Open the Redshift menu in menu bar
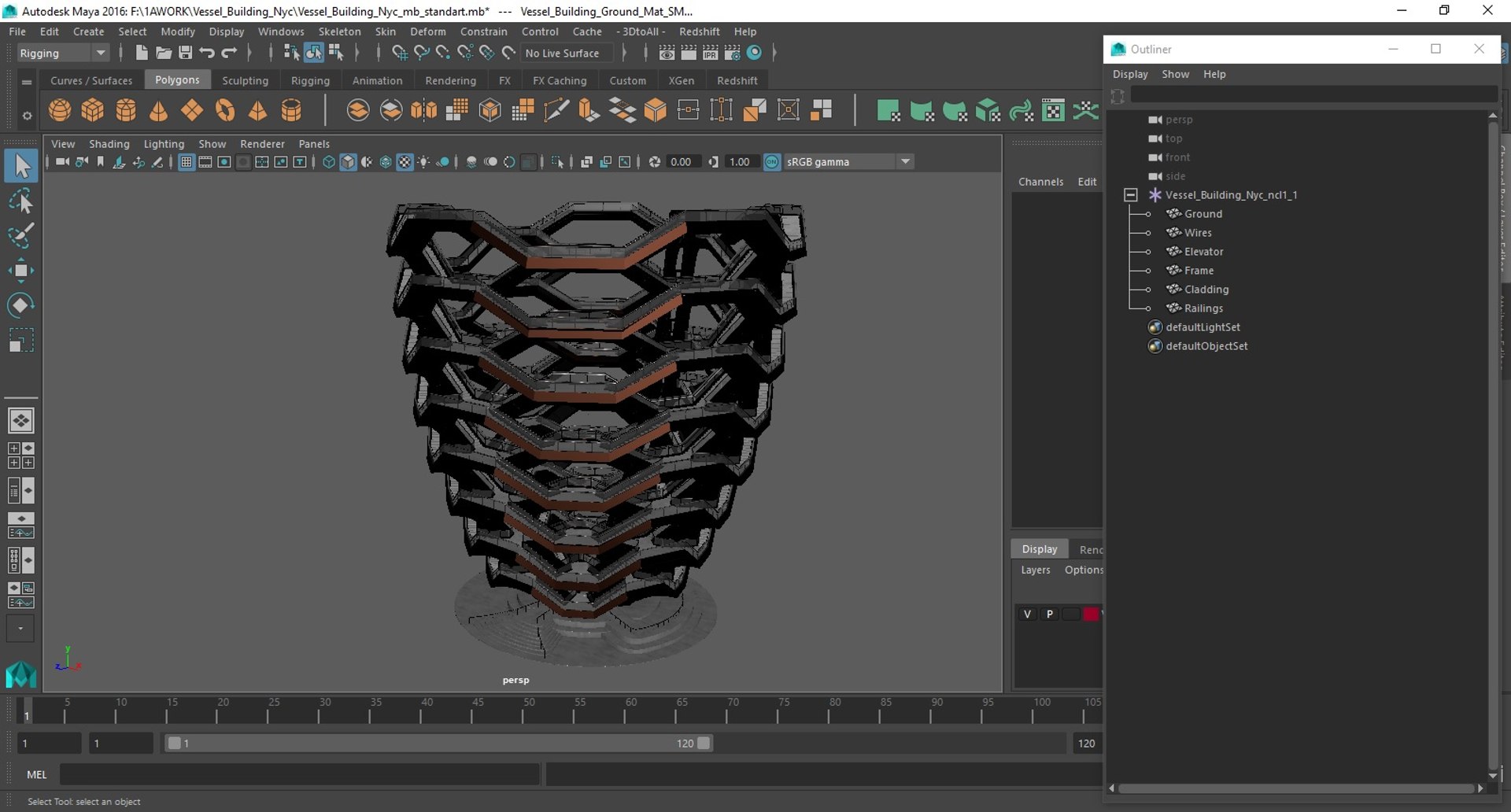This screenshot has width=1511, height=812. (700, 31)
